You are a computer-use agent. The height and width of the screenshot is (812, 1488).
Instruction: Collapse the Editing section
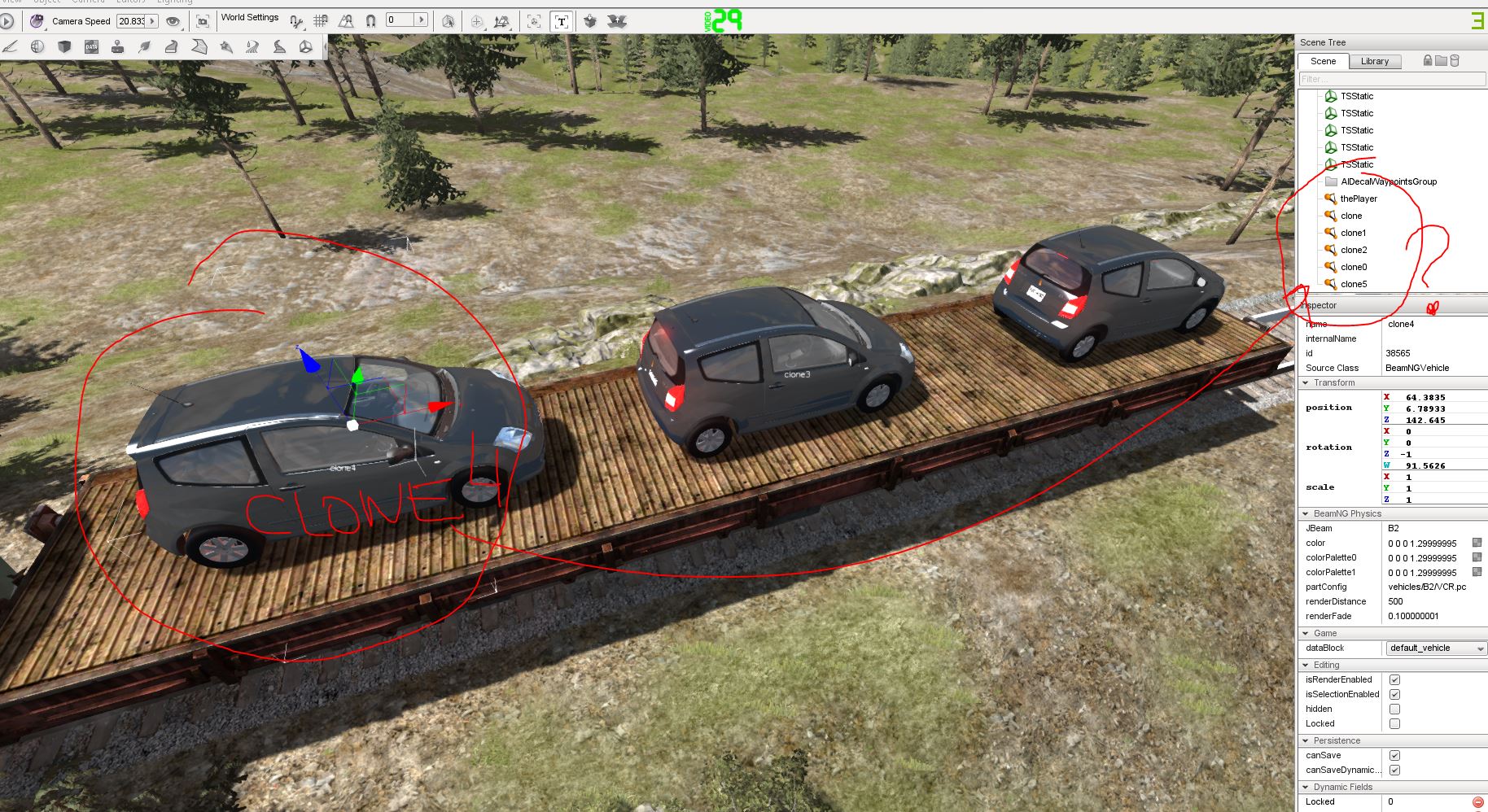(1306, 665)
